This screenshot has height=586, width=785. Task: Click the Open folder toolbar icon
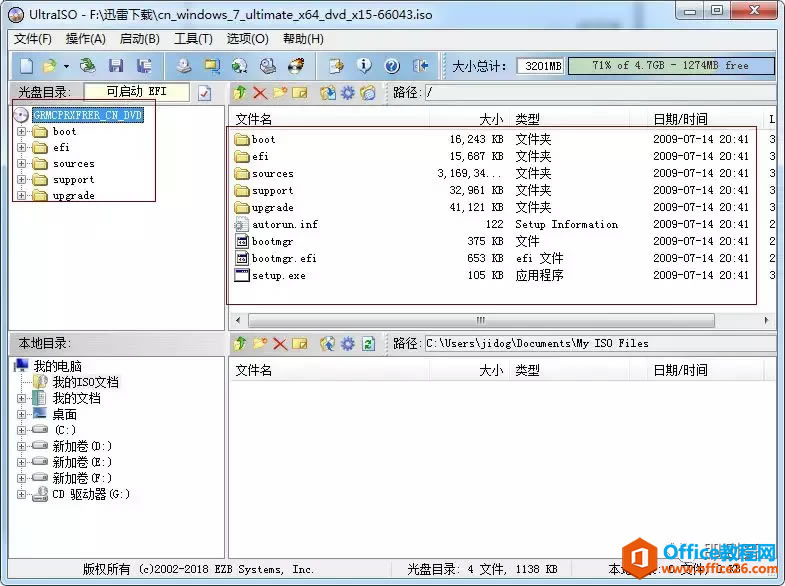coord(50,66)
